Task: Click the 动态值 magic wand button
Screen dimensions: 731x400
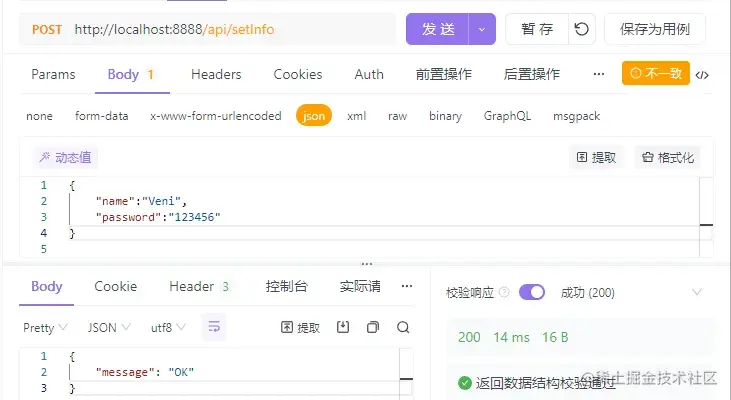Action: (x=65, y=158)
